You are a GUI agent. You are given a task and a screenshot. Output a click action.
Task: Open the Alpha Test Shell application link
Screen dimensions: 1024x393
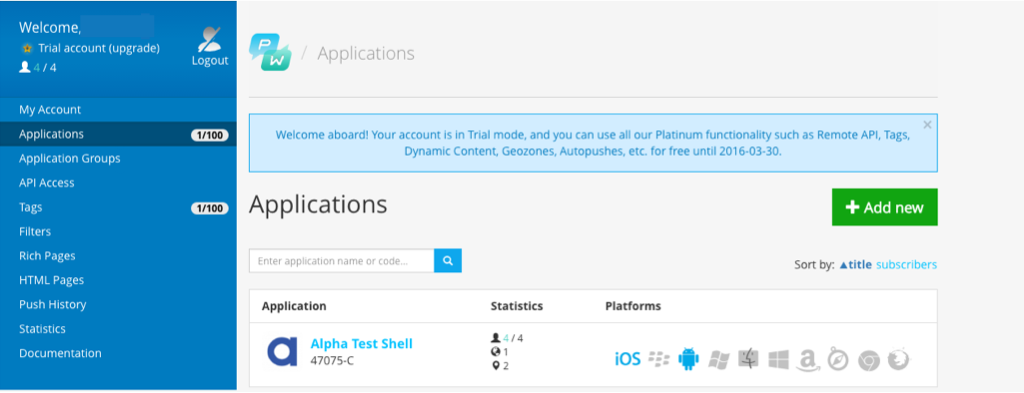[361, 344]
